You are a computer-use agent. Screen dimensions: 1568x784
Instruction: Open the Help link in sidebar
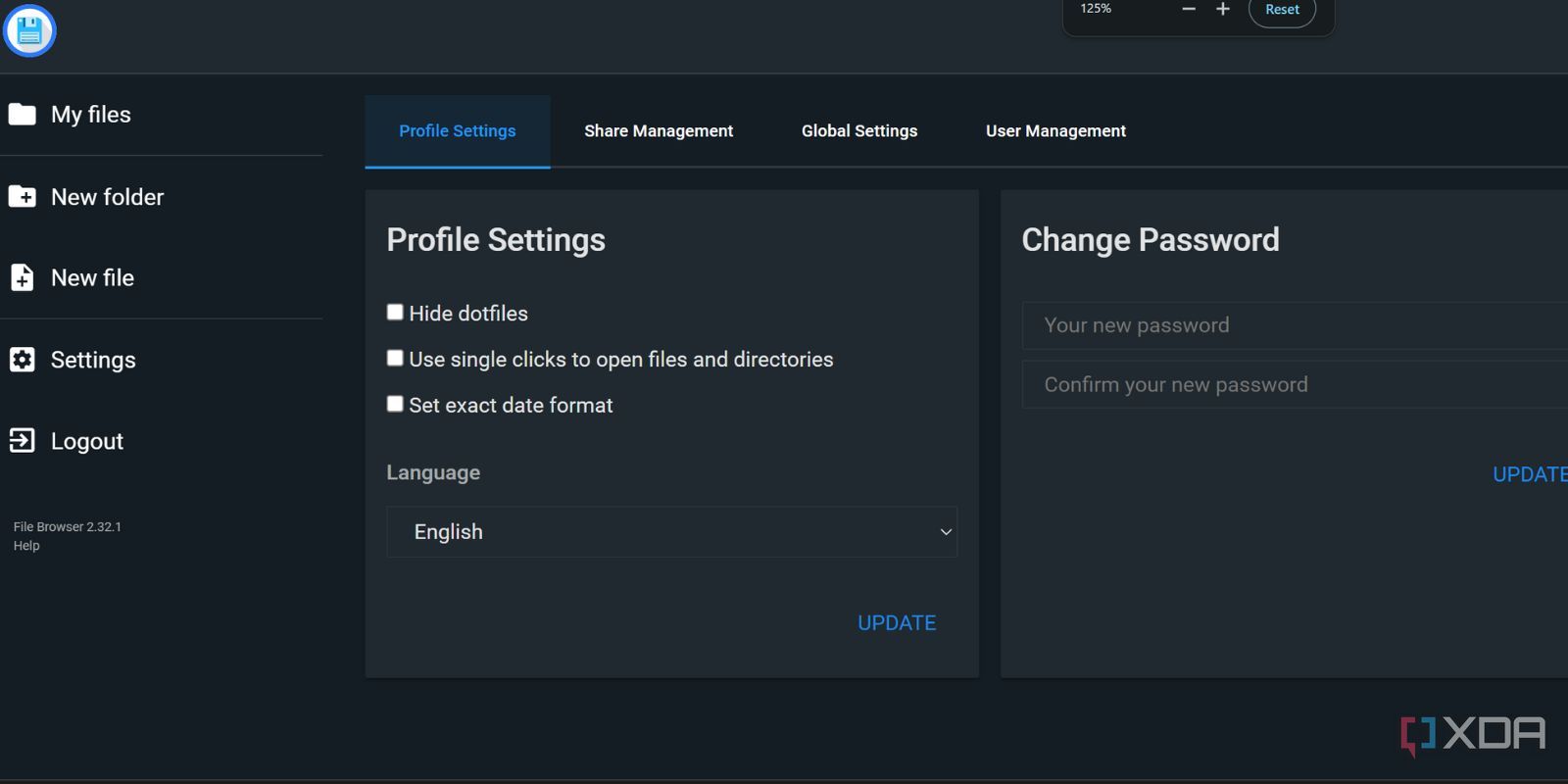point(26,546)
